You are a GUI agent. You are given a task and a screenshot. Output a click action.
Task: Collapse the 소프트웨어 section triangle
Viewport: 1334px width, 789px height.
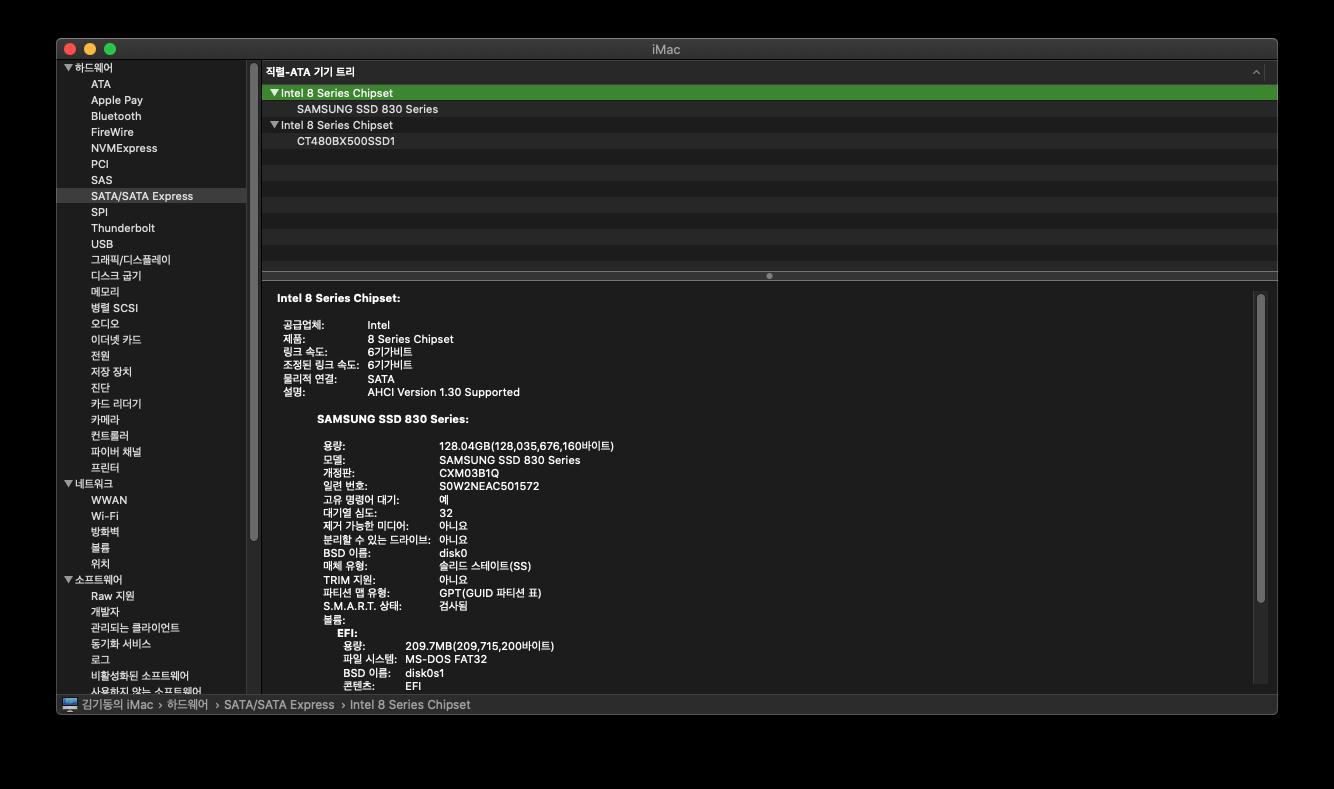click(68, 580)
